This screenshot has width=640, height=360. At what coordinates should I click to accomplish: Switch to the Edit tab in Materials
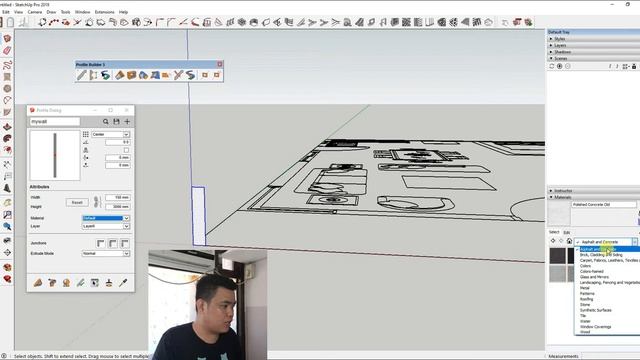pos(567,232)
